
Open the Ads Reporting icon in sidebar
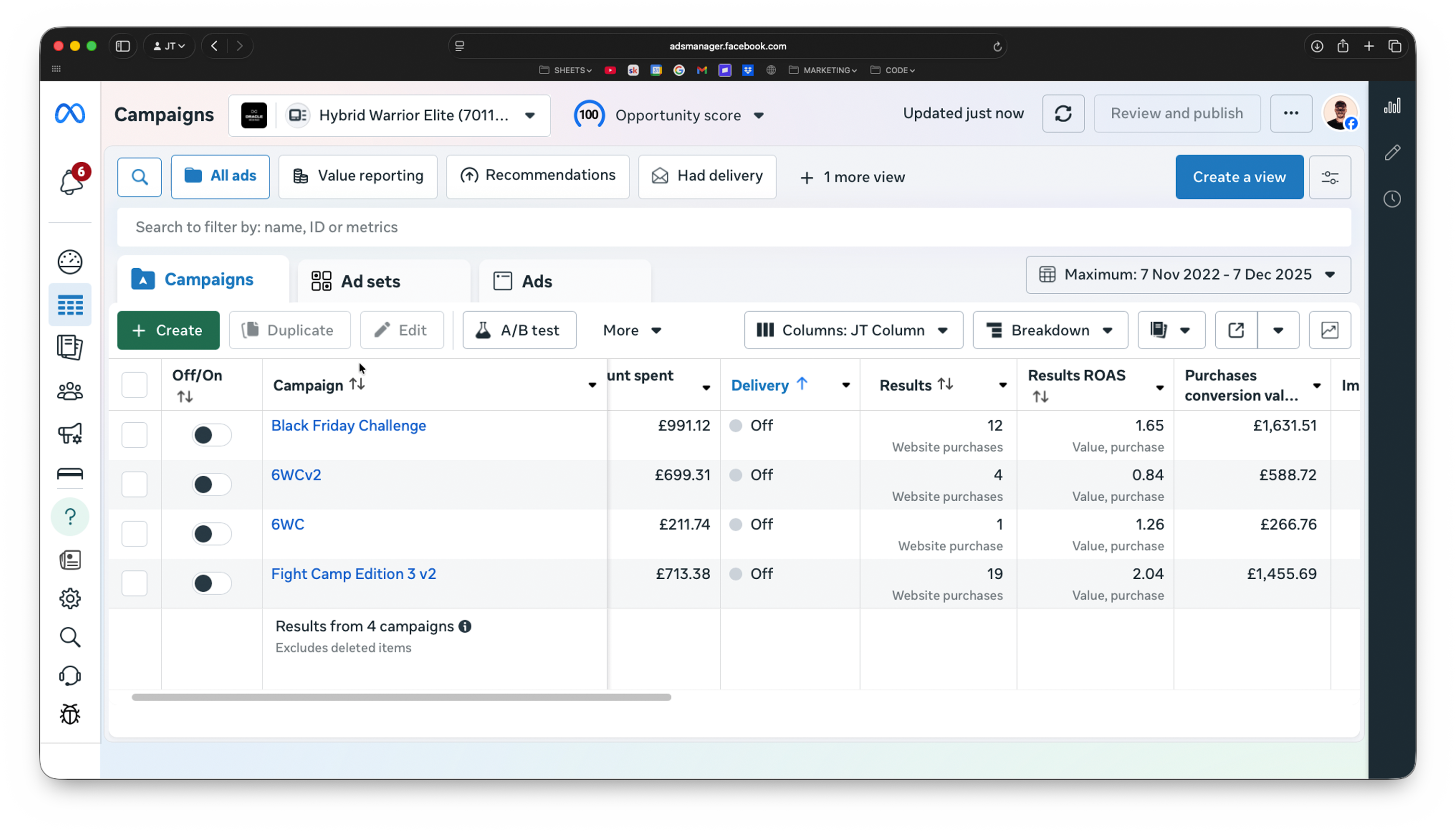click(70, 305)
